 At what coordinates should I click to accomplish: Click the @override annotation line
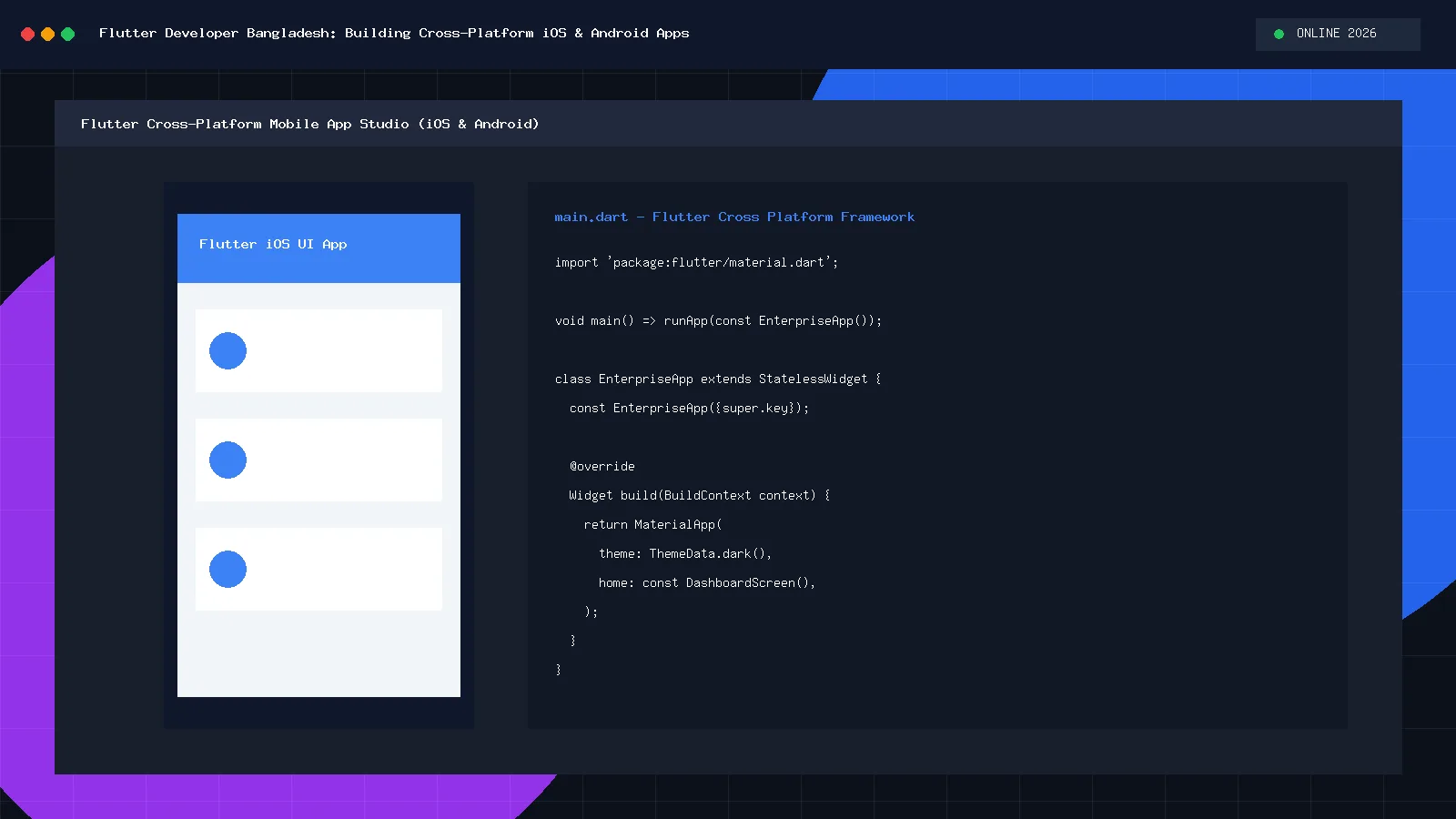602,466
